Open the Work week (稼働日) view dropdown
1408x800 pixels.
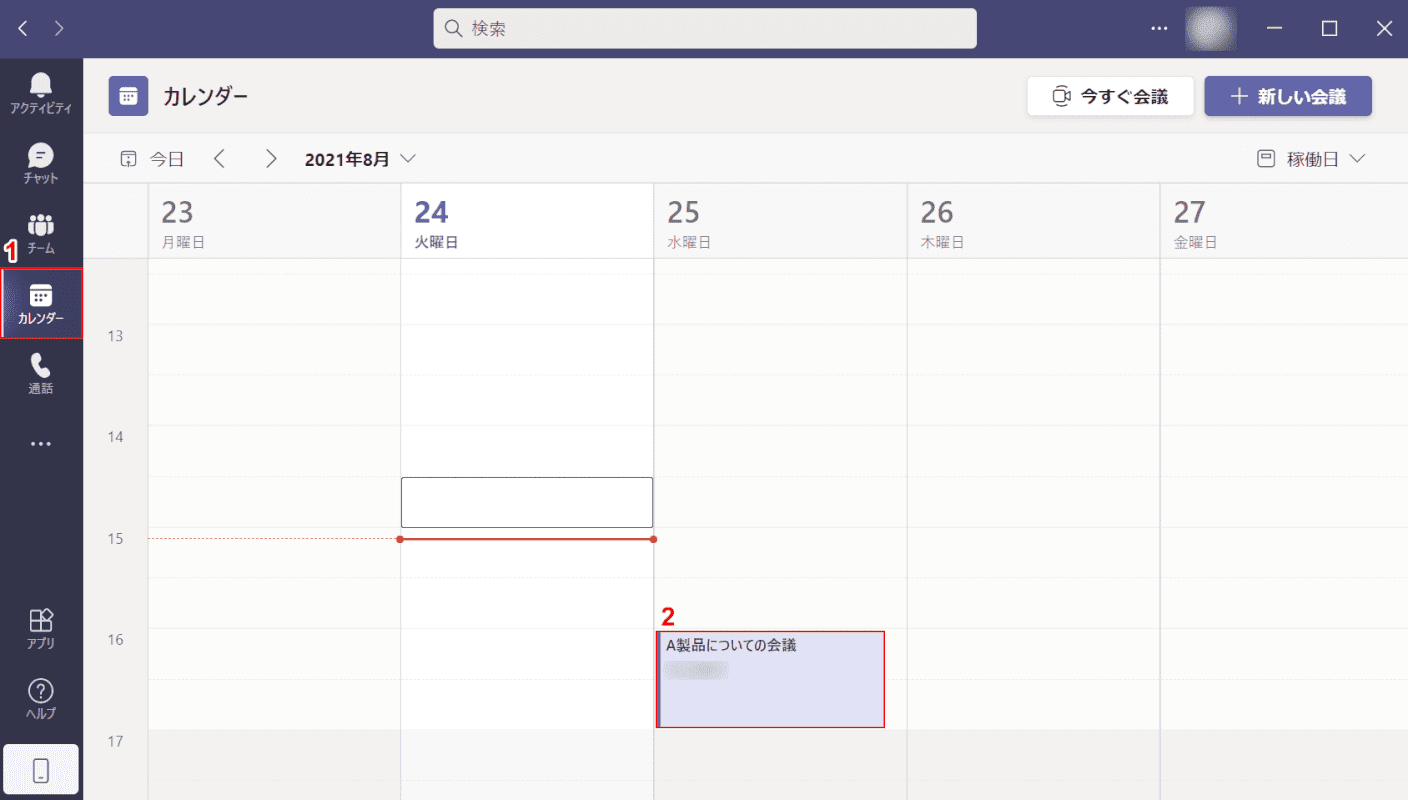[1311, 158]
